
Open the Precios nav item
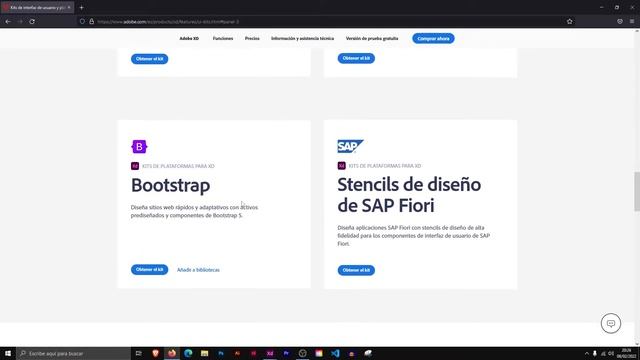252,38
